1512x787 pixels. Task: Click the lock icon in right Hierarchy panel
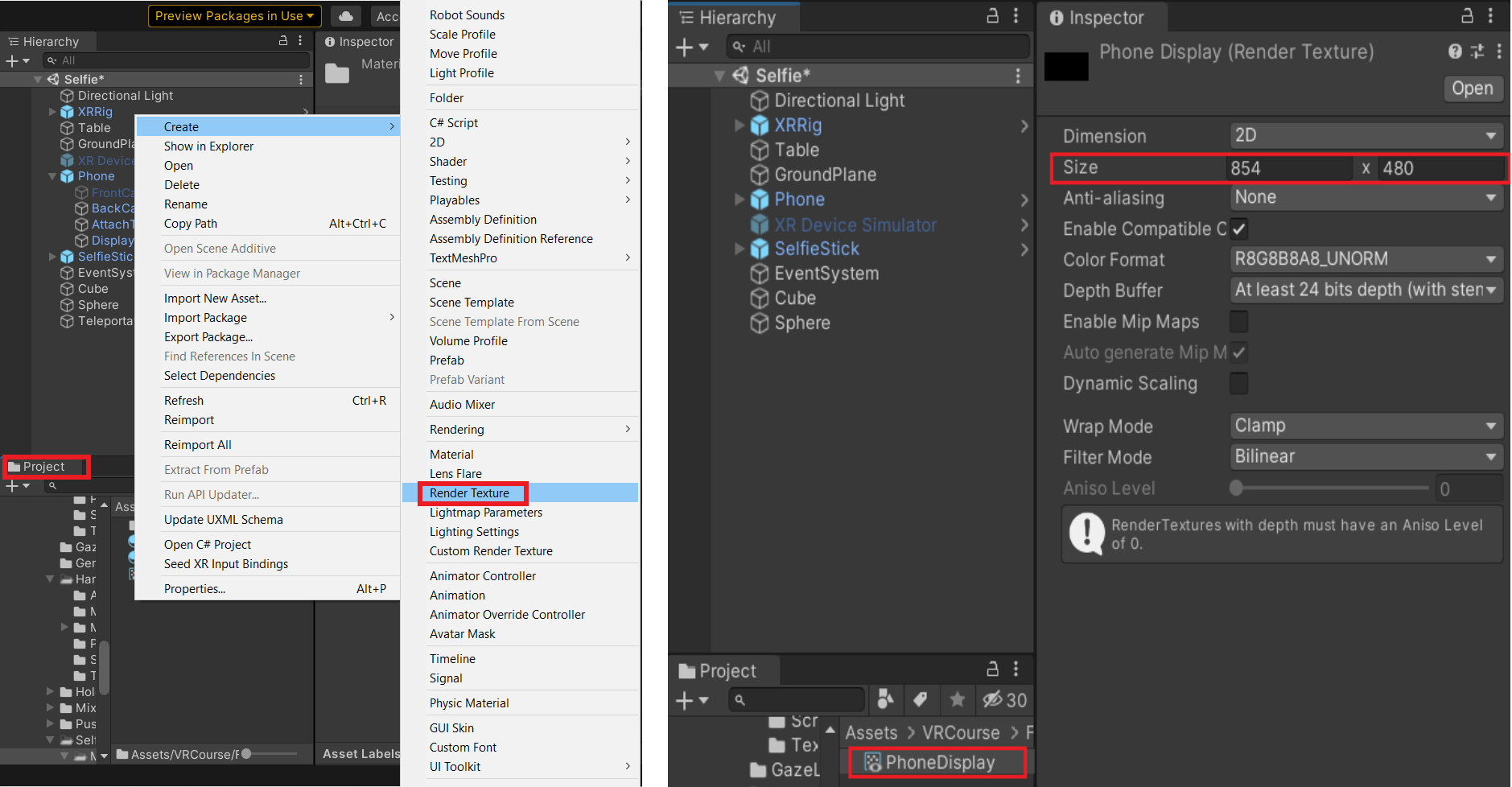pyautogui.click(x=993, y=16)
